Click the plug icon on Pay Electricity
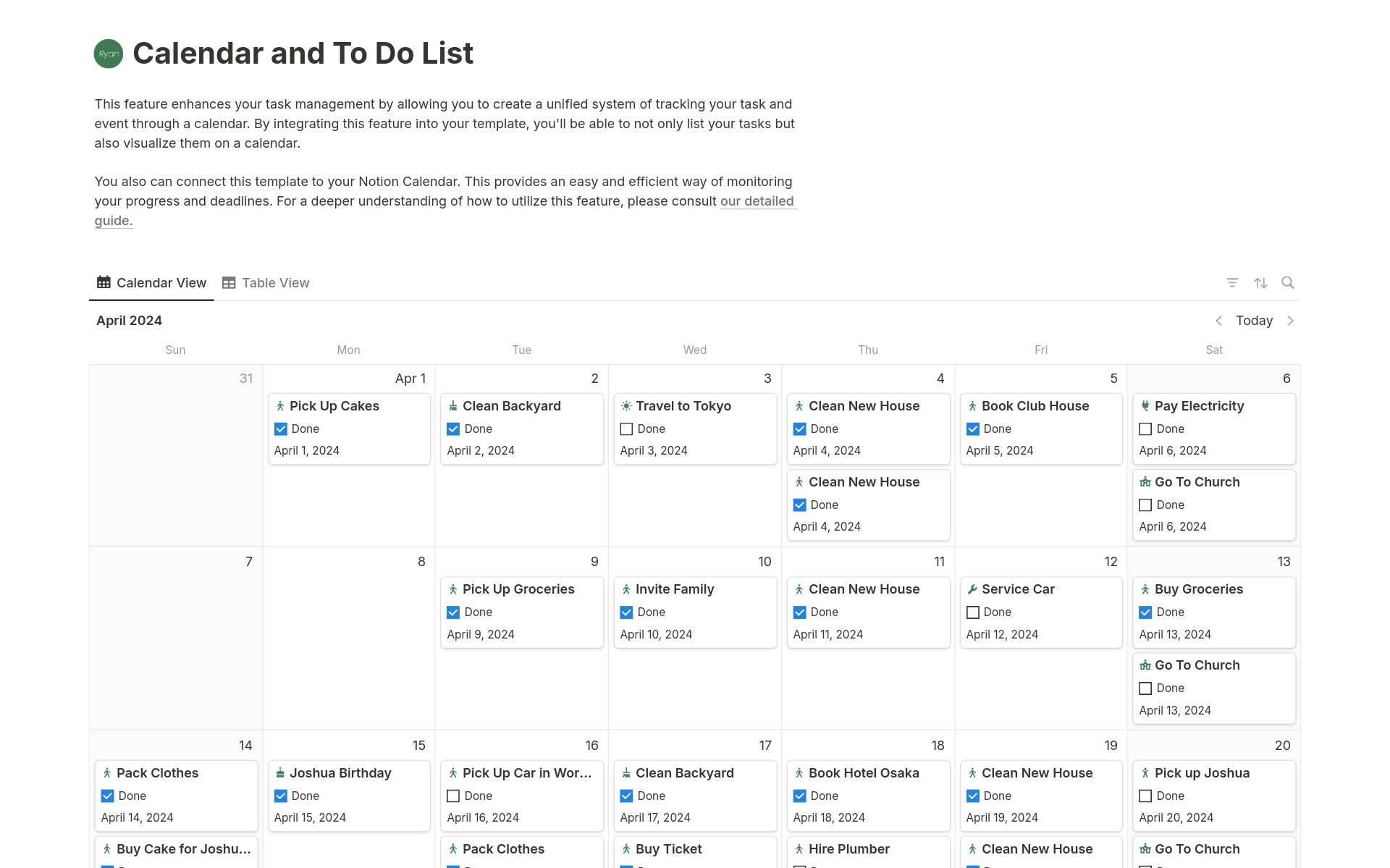1390x868 pixels. (x=1145, y=406)
